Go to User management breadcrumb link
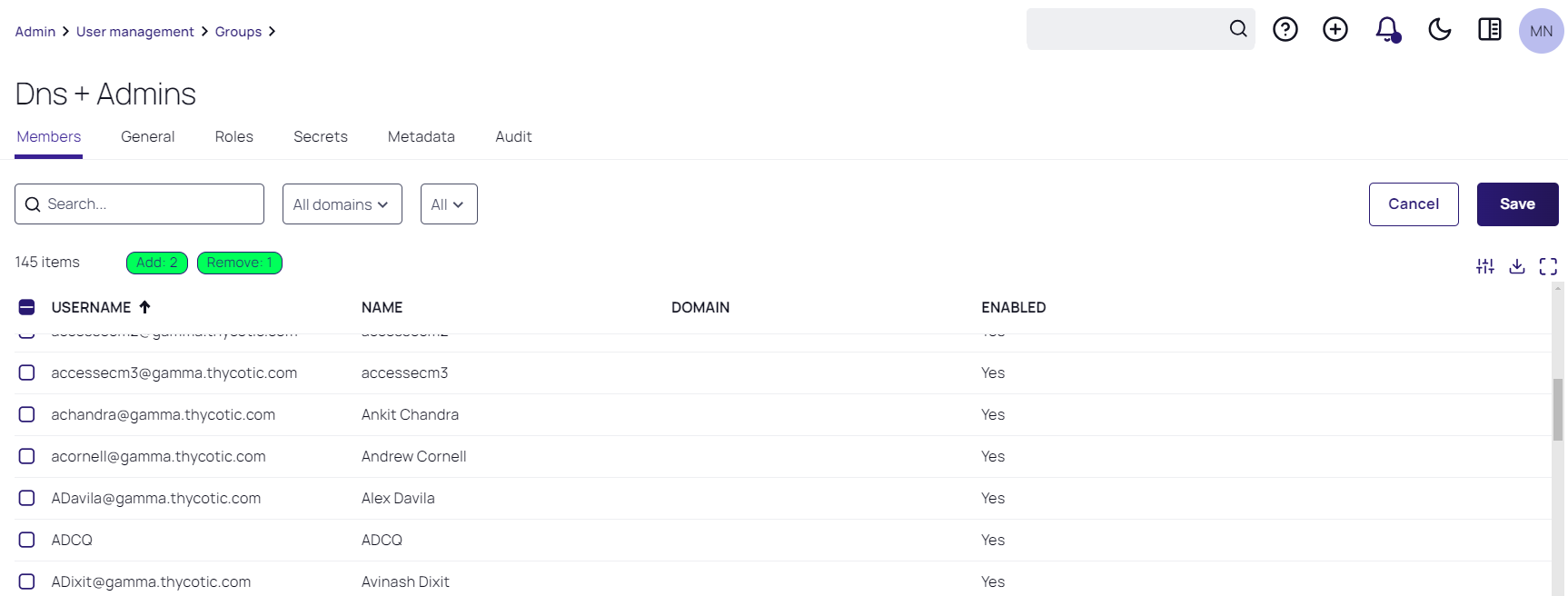This screenshot has height=596, width=1568. pos(135,32)
